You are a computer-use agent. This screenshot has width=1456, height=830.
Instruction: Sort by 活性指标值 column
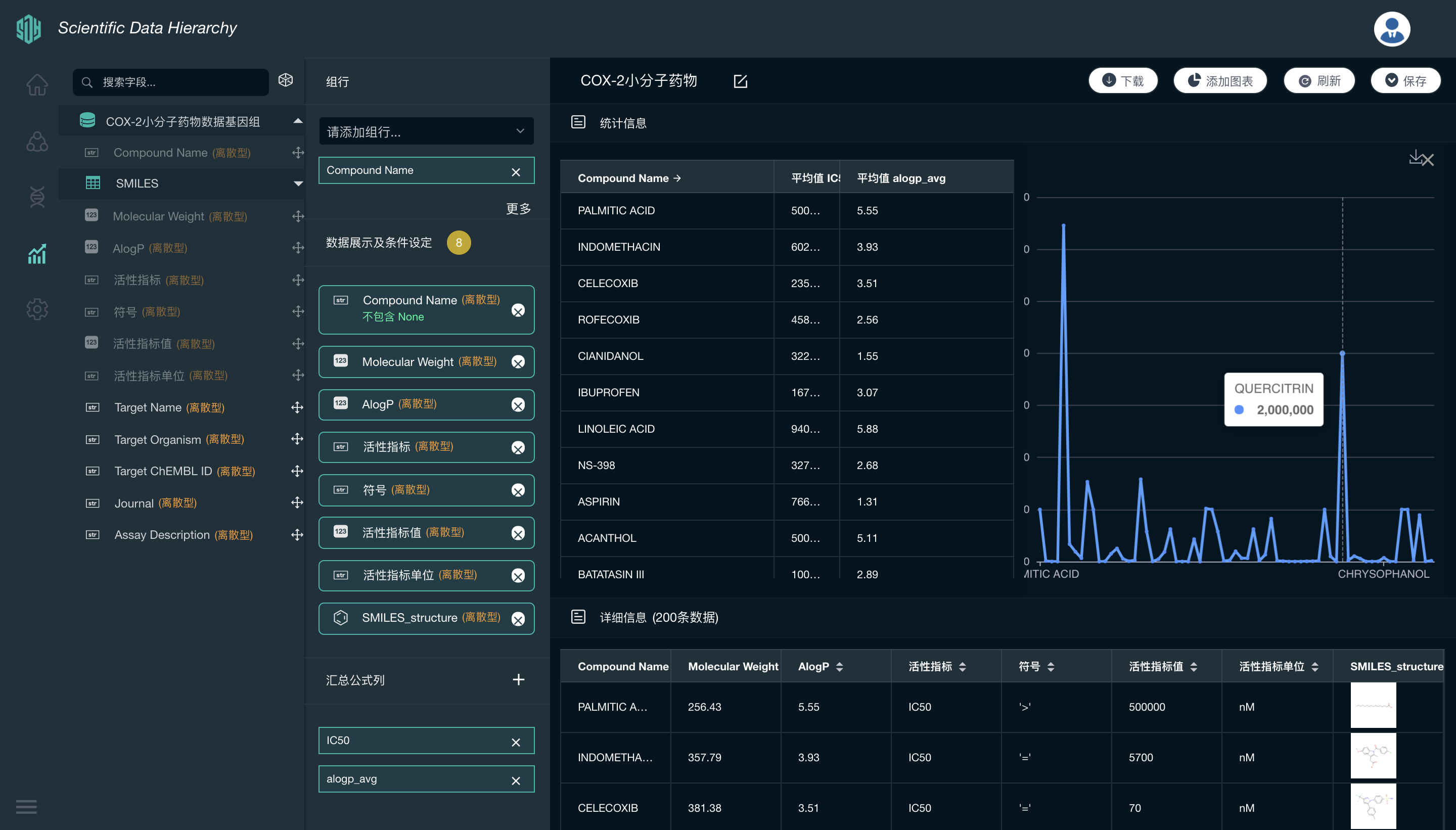point(1194,666)
